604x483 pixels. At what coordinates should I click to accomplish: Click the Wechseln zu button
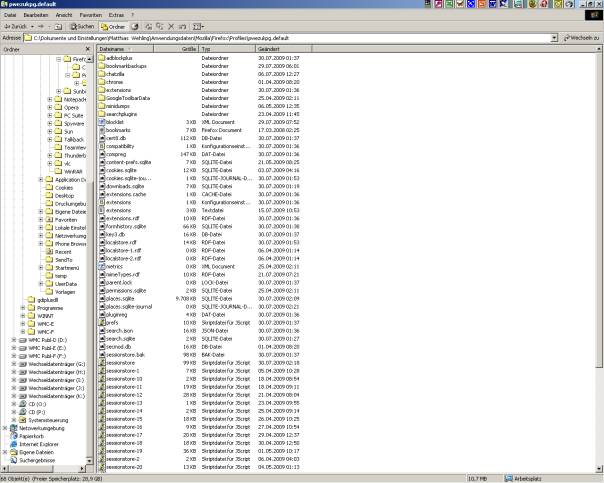click(582, 38)
